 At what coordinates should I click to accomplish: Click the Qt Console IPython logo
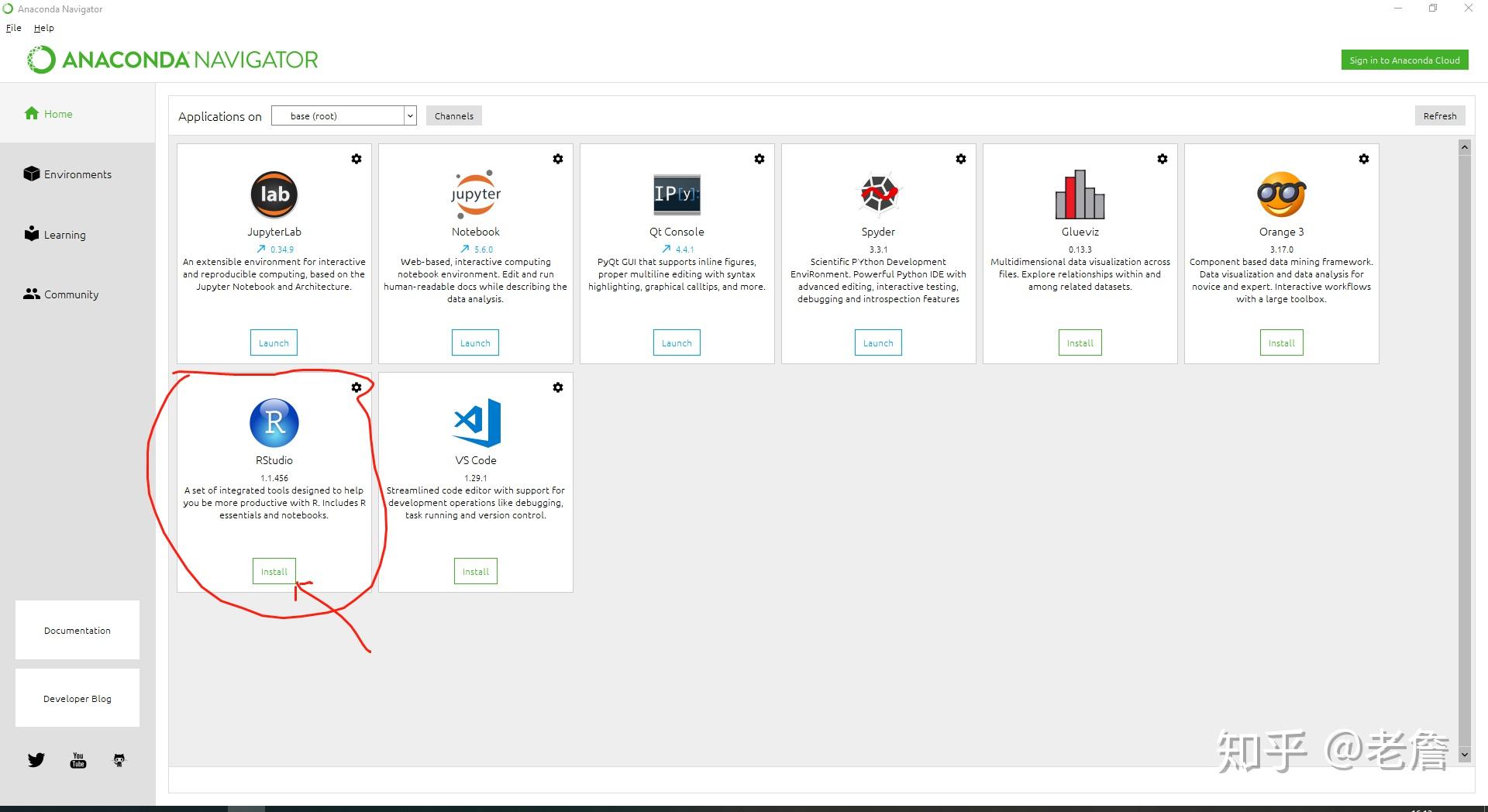(677, 194)
